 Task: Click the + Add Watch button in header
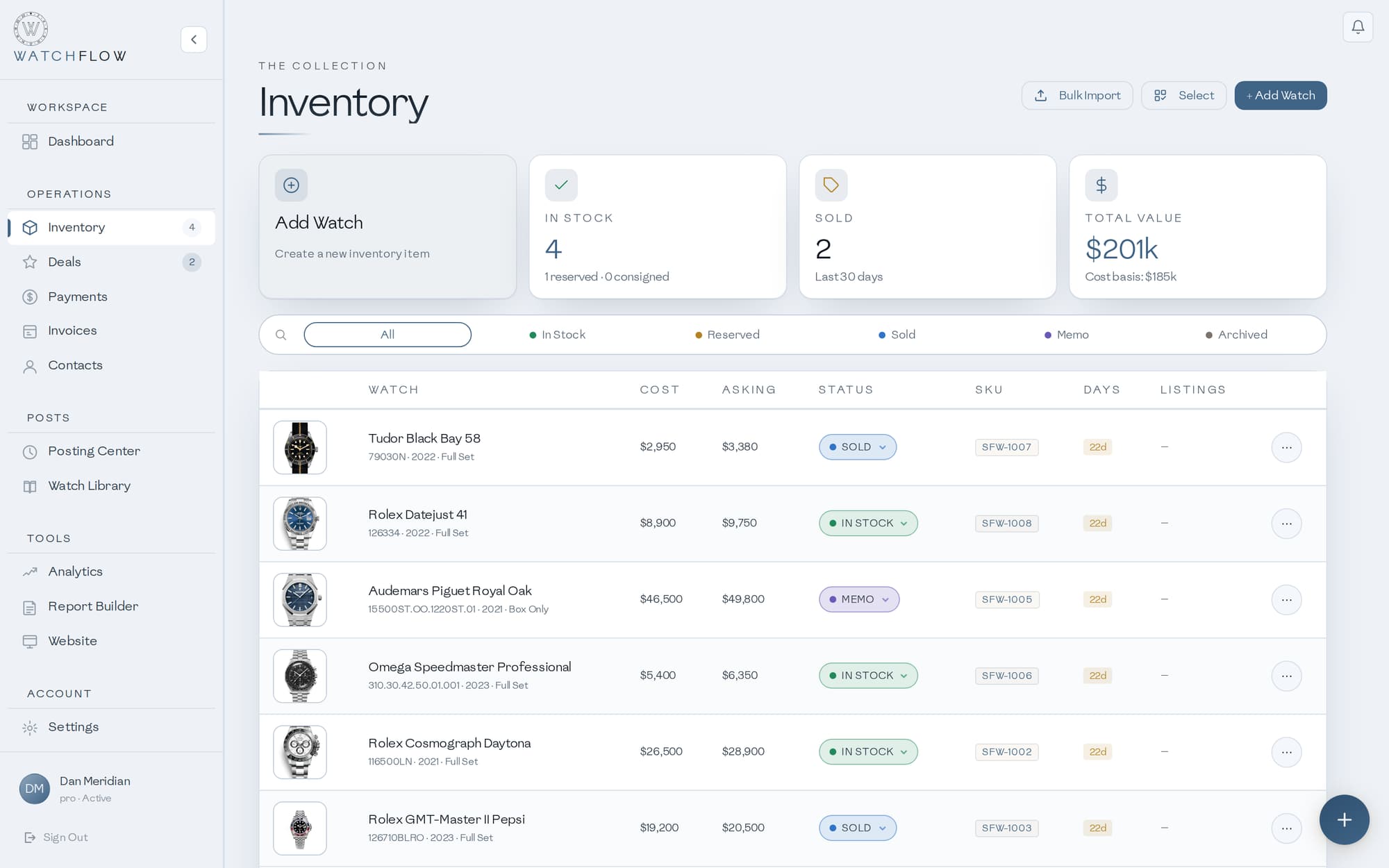pyautogui.click(x=1281, y=96)
